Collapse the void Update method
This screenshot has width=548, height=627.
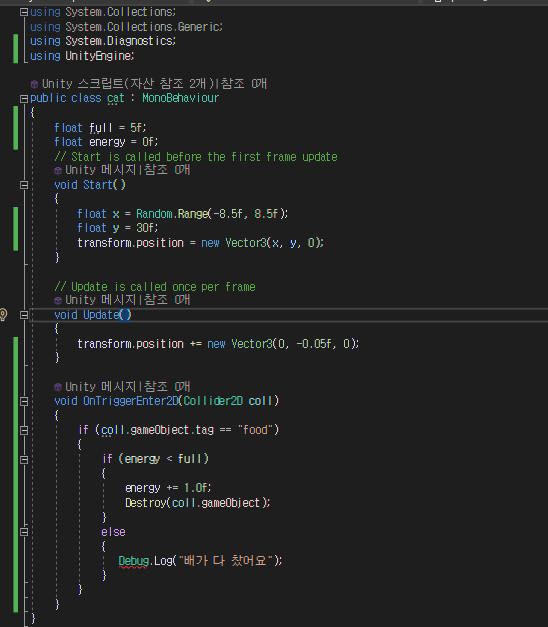(24, 315)
